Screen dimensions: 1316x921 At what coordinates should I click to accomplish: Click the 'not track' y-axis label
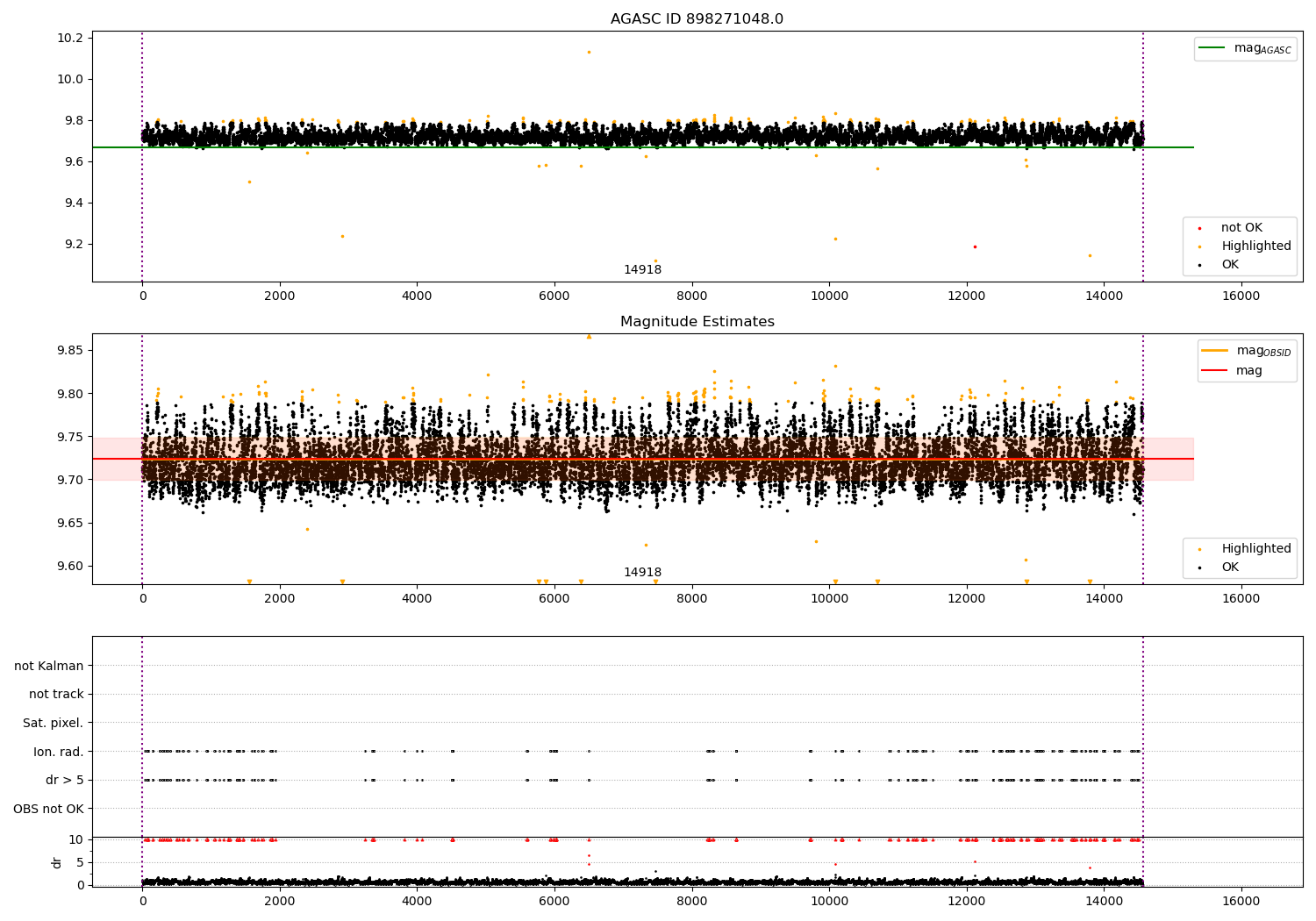[56, 694]
